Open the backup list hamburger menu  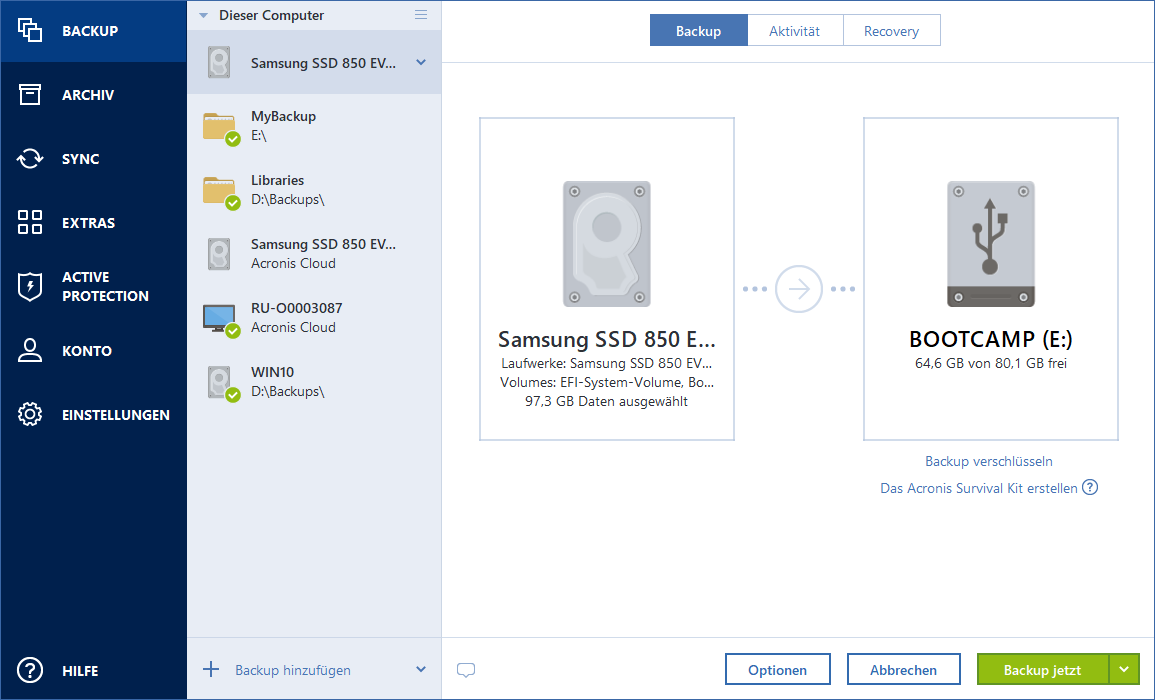click(x=421, y=15)
